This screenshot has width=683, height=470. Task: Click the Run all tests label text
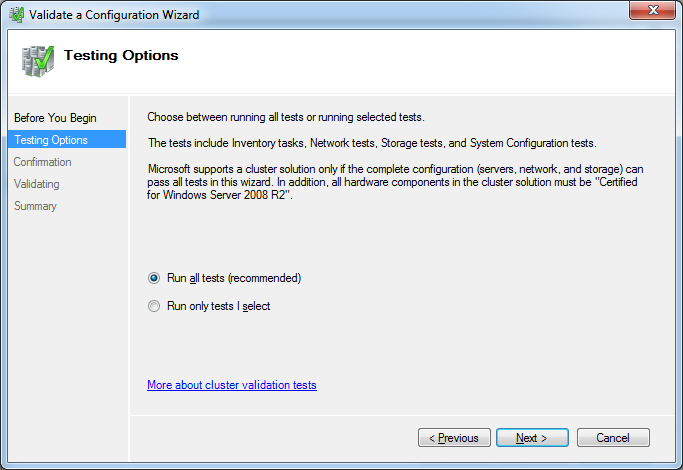234,278
